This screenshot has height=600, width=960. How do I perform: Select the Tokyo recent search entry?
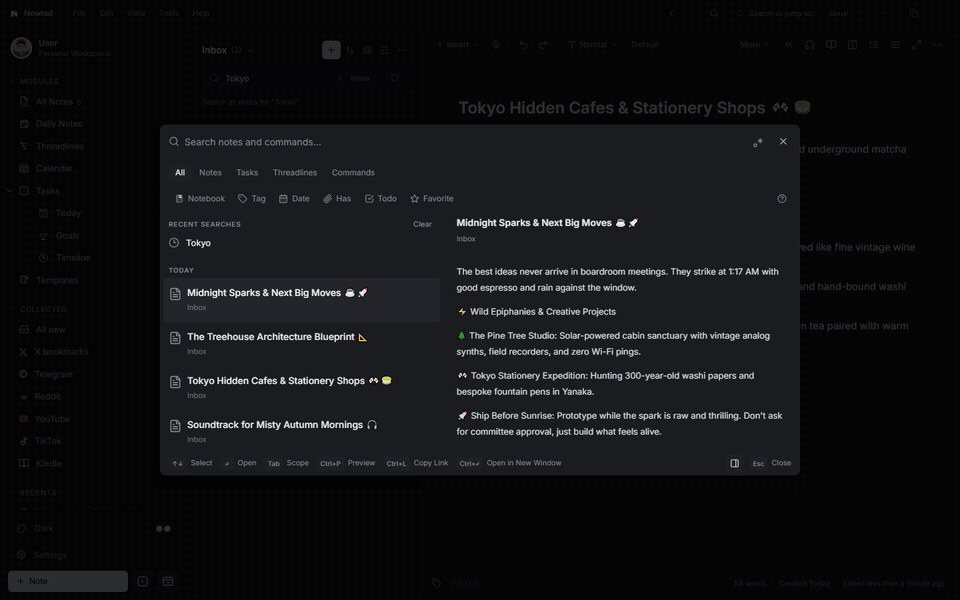(300, 243)
